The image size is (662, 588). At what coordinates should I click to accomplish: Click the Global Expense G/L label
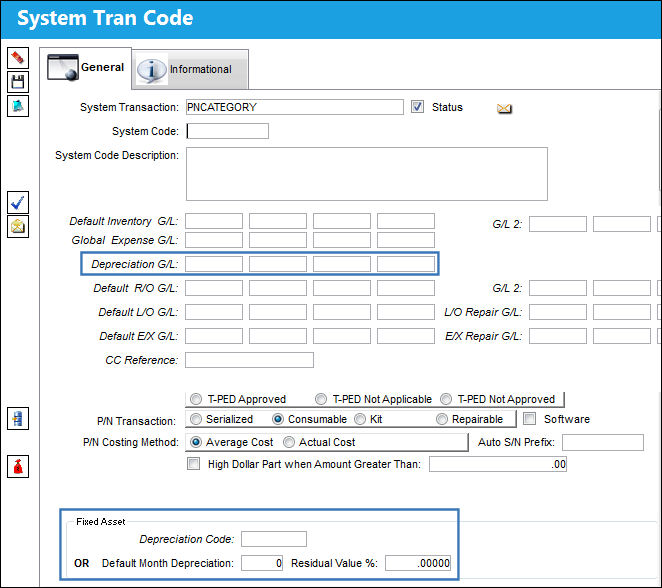click(x=125, y=240)
